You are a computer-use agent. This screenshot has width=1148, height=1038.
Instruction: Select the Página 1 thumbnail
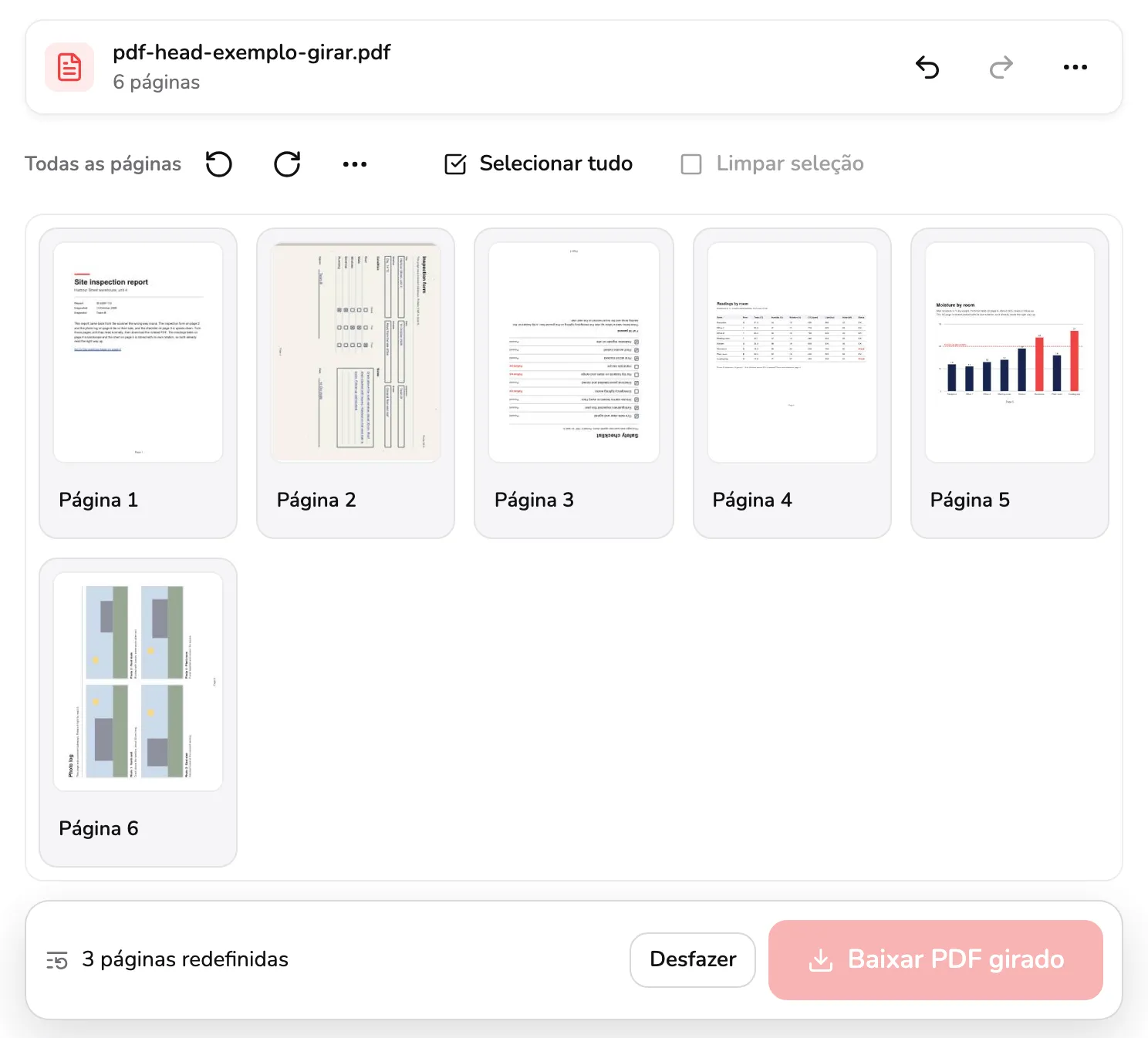point(138,352)
